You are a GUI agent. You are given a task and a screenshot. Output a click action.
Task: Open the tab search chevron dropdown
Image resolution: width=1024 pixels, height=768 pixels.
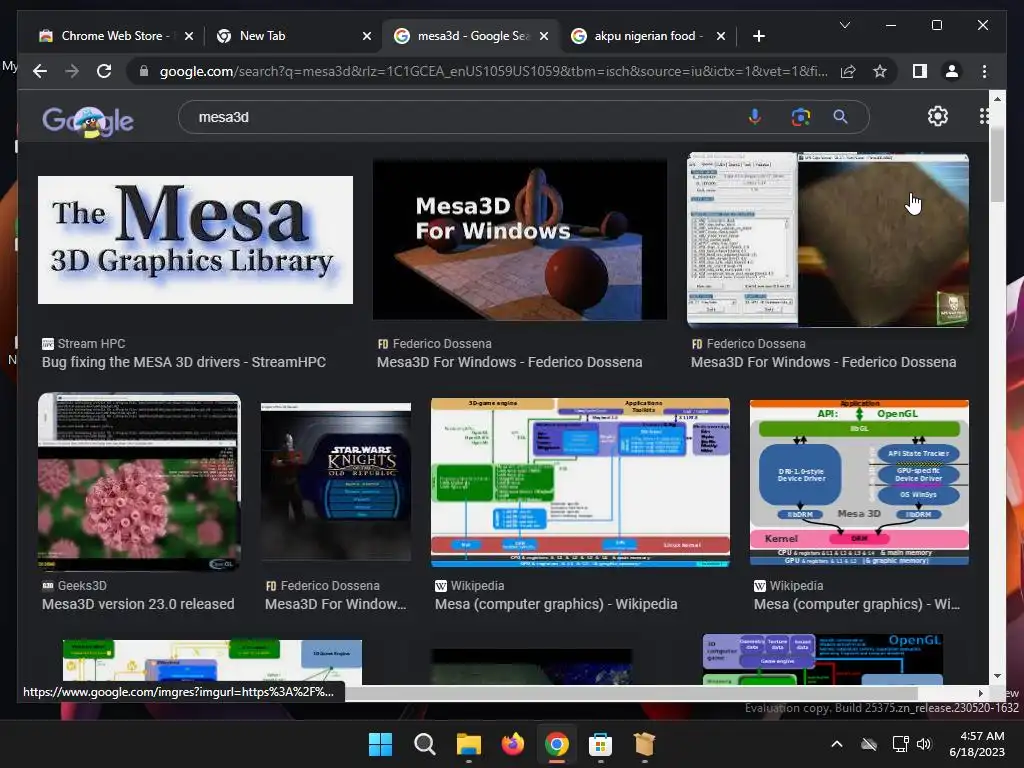click(844, 25)
